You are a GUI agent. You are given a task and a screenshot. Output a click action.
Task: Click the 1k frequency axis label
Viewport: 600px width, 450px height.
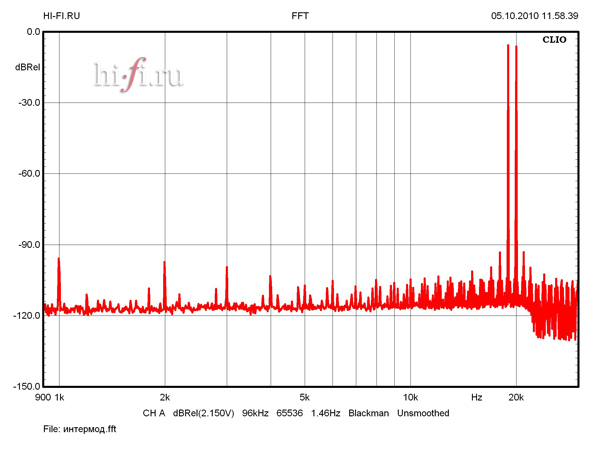[59, 397]
